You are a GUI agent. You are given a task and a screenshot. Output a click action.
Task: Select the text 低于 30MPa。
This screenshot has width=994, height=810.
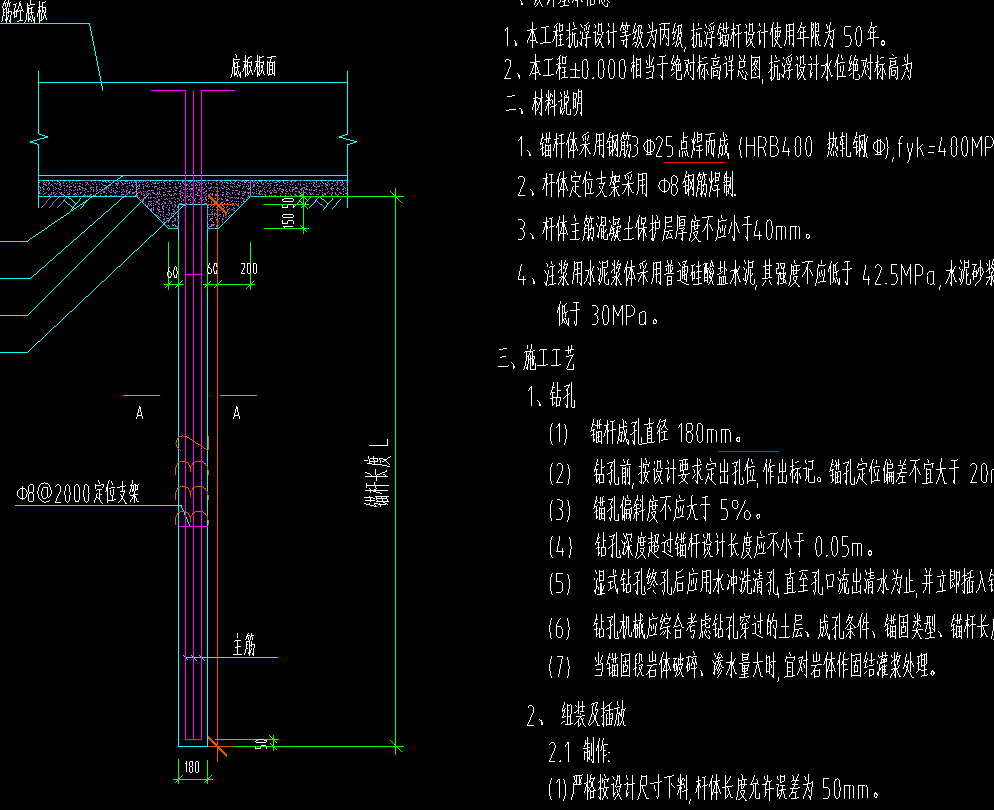(608, 315)
